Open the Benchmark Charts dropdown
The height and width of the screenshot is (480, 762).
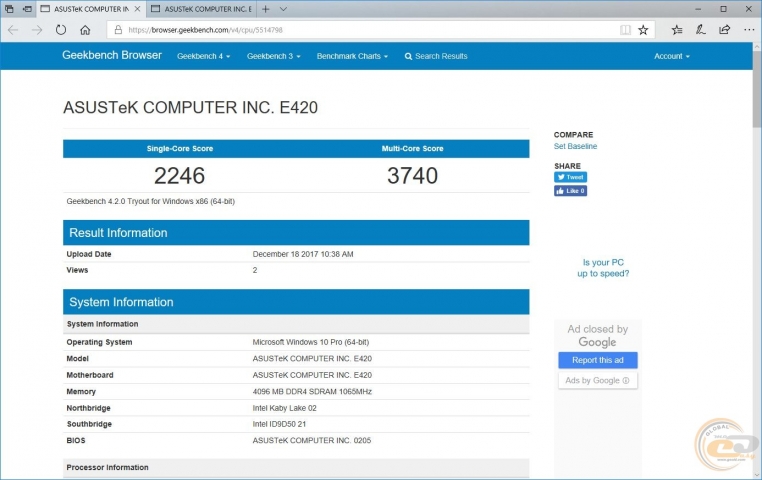pyautogui.click(x=351, y=56)
